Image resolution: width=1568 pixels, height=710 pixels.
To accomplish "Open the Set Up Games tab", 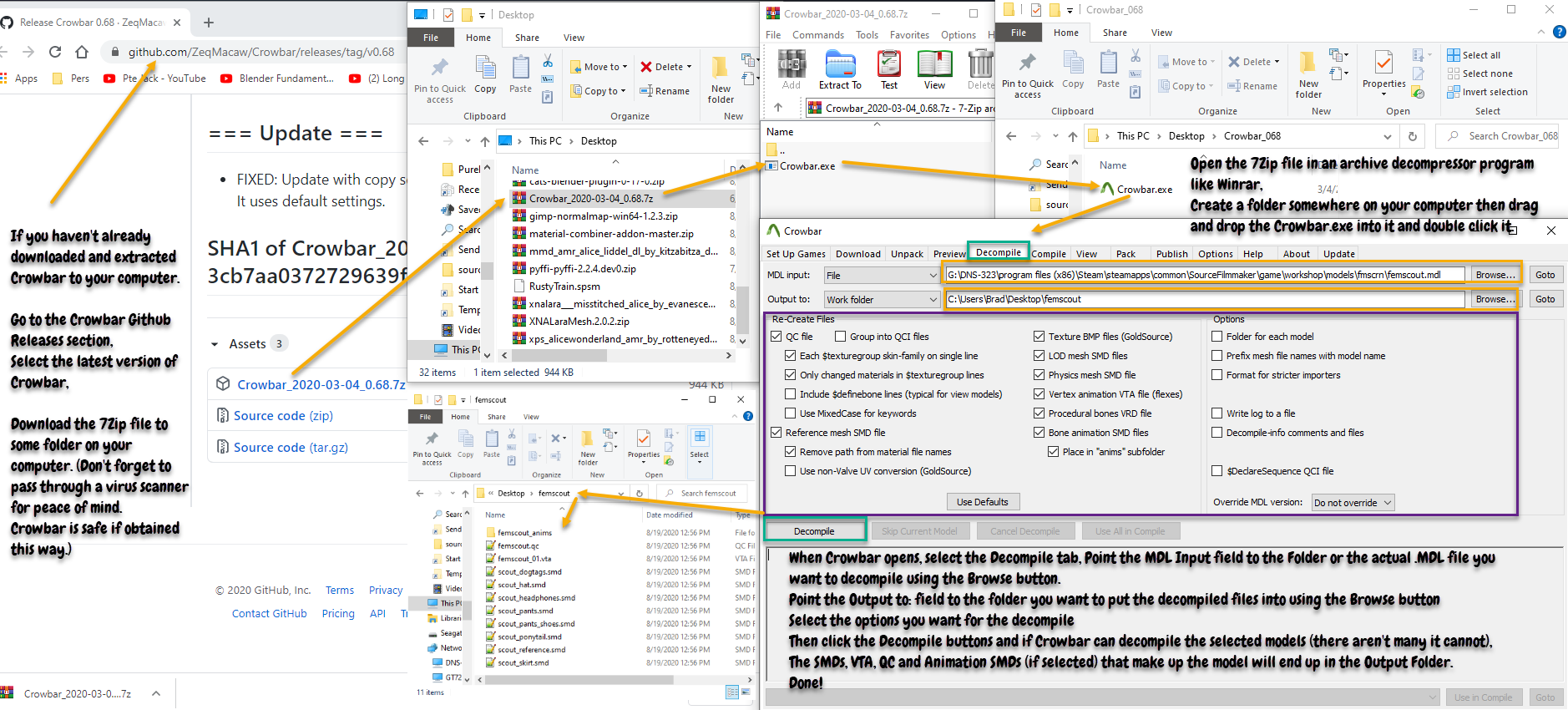I will (796, 254).
